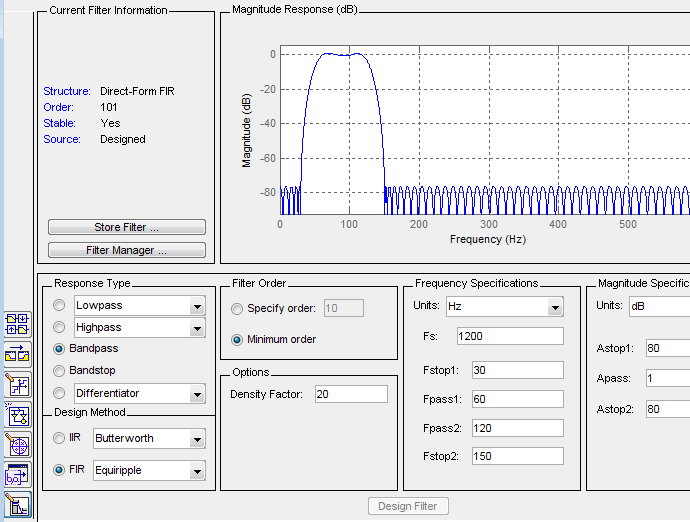This screenshot has width=690, height=522.
Task: Edit the Fpass2 field showing 120
Action: pos(518,428)
